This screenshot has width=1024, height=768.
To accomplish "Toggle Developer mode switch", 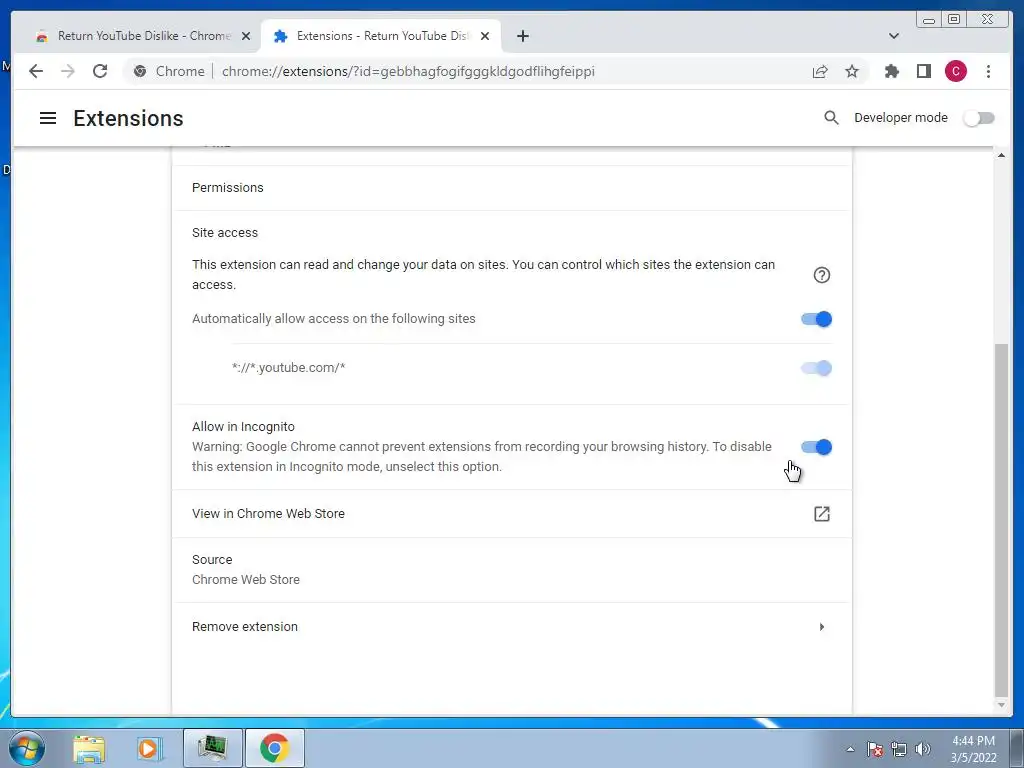I will [979, 118].
